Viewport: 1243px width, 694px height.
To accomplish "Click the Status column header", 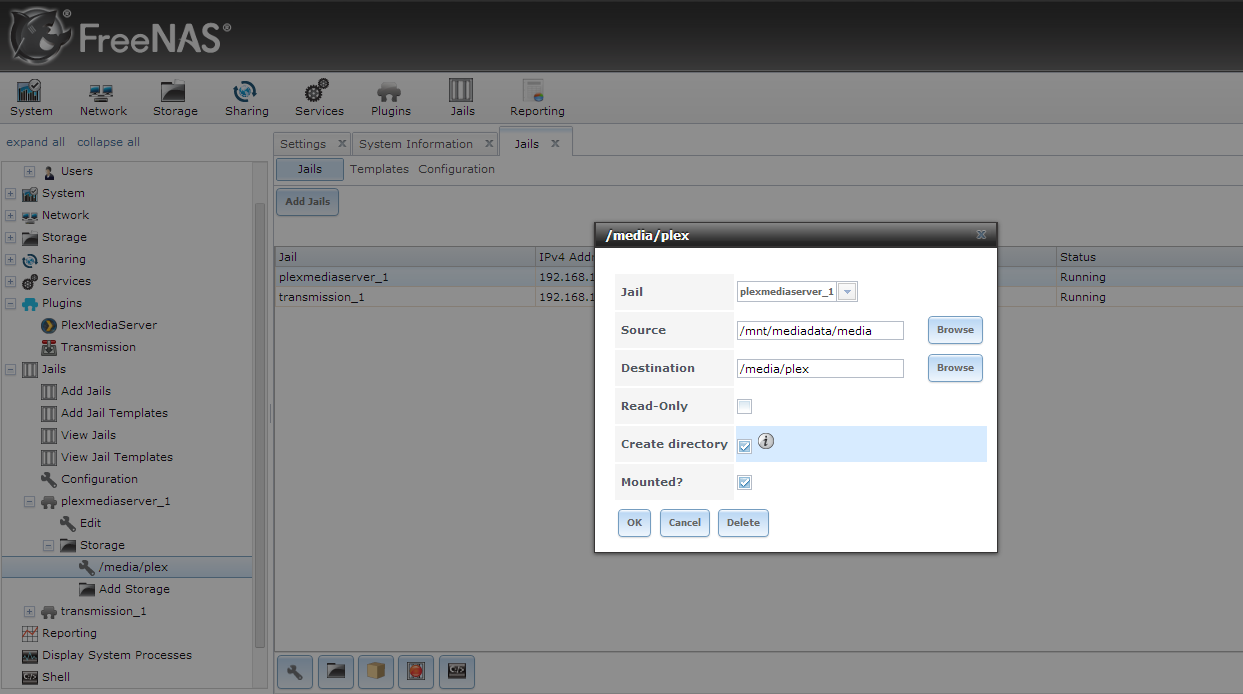I will tap(1147, 257).
